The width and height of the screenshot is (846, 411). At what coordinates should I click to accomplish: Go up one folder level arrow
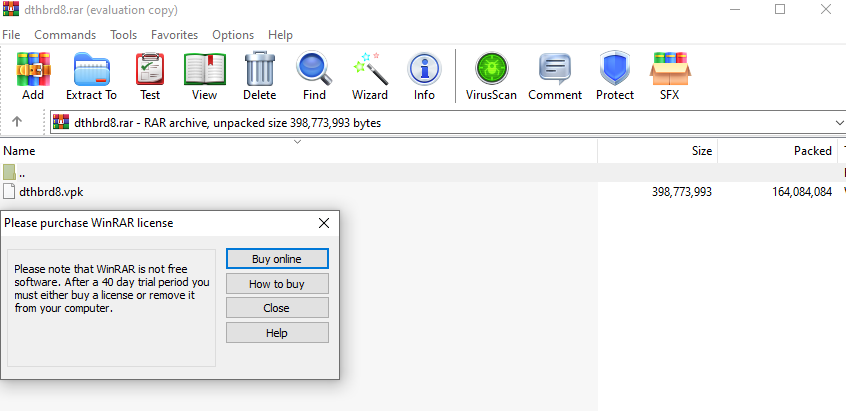(x=17, y=122)
